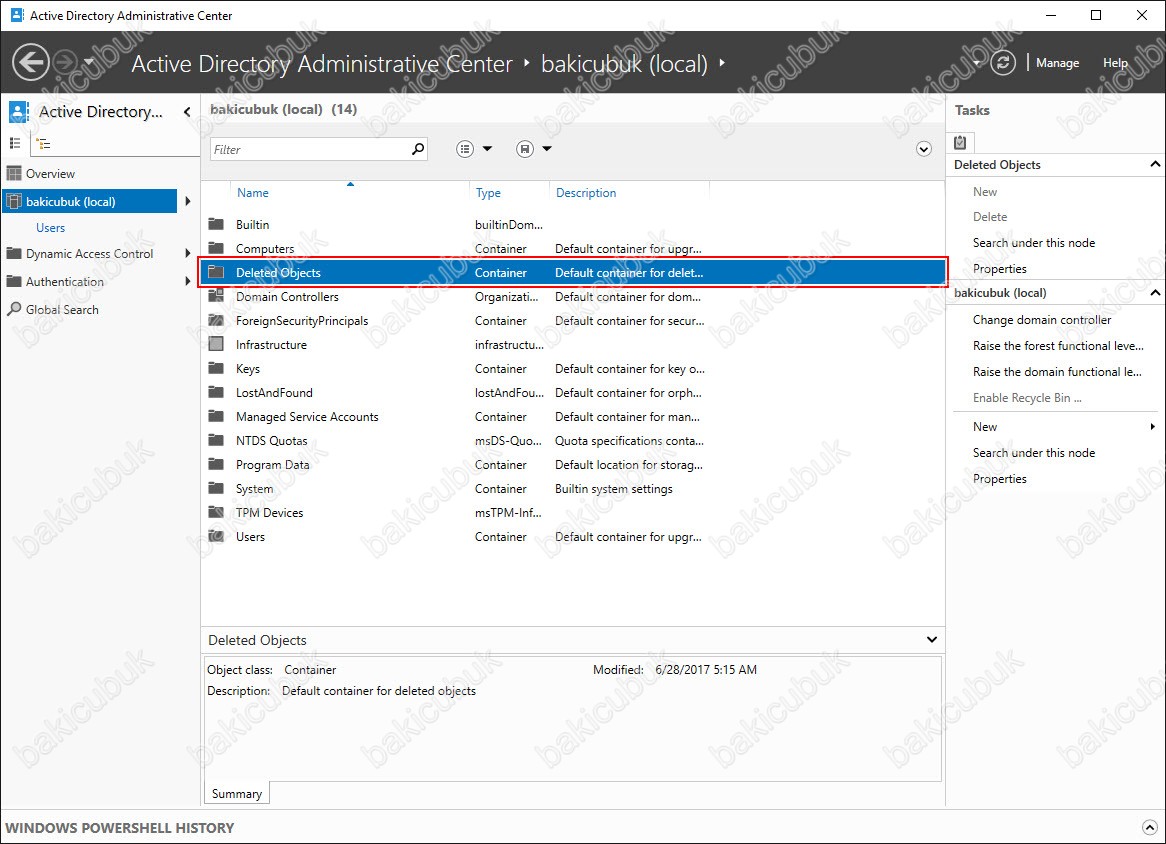Click the Tasks pane clipboard icon
1166x844 pixels.
tap(960, 142)
